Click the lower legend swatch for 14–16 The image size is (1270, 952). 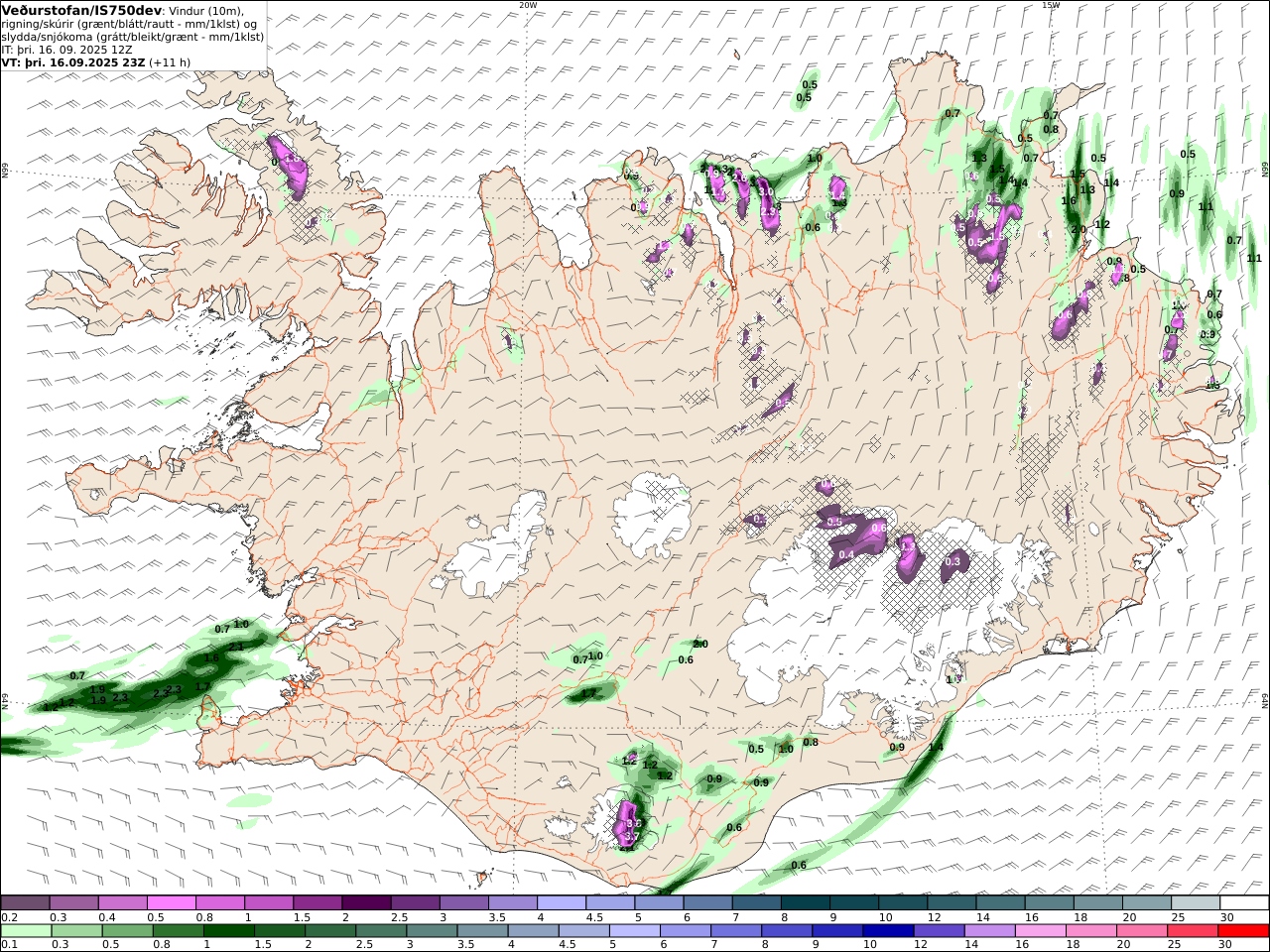[988, 930]
